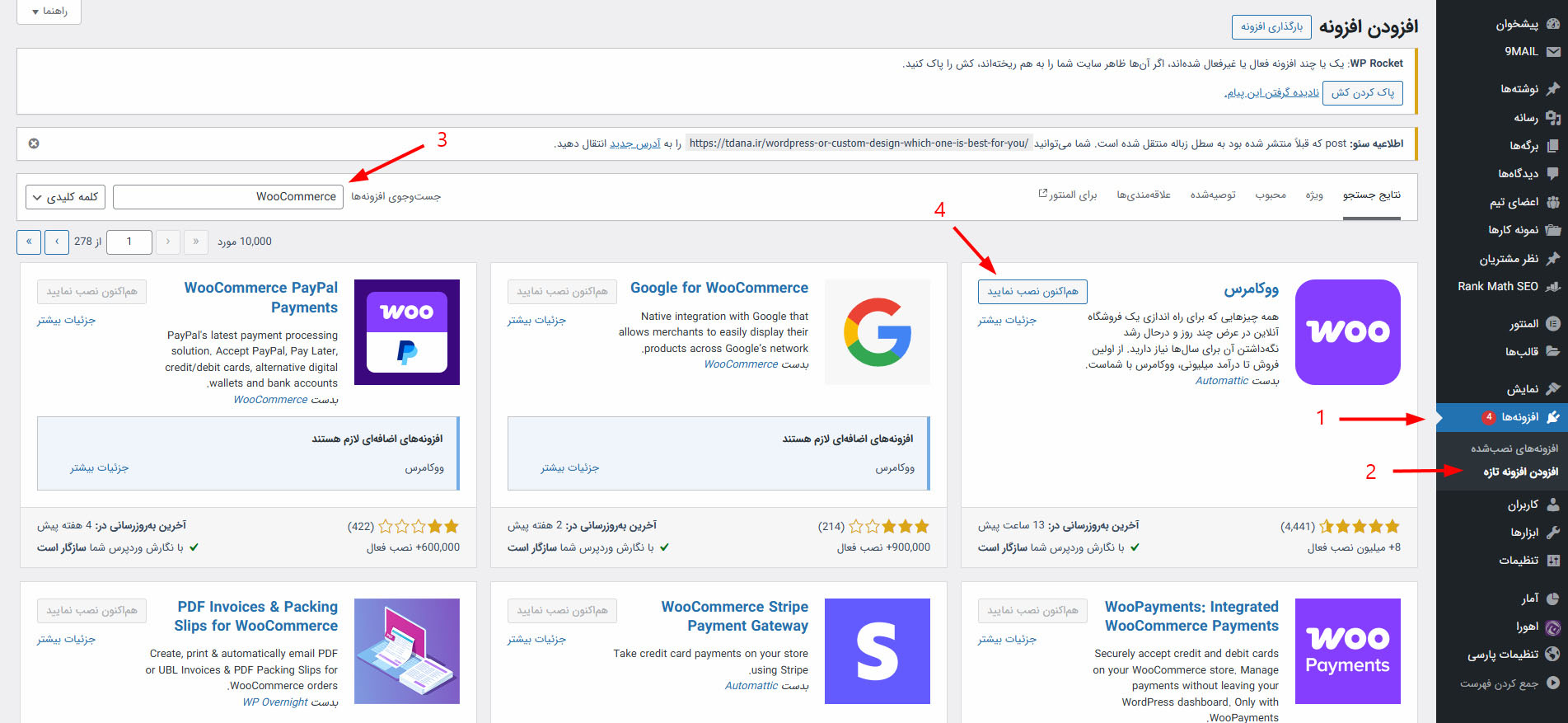Click WP Rocket Clear Cache (پاک کردن کش) button

coord(1363,93)
